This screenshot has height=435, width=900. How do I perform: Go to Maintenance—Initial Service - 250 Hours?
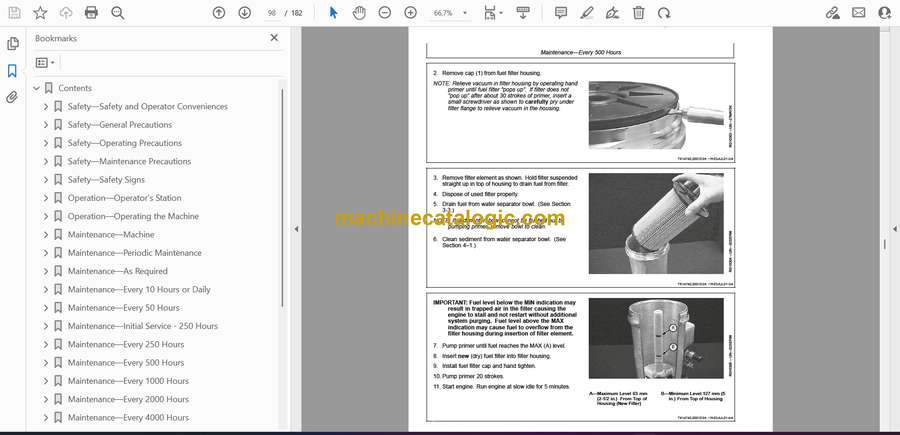pyautogui.click(x=143, y=326)
